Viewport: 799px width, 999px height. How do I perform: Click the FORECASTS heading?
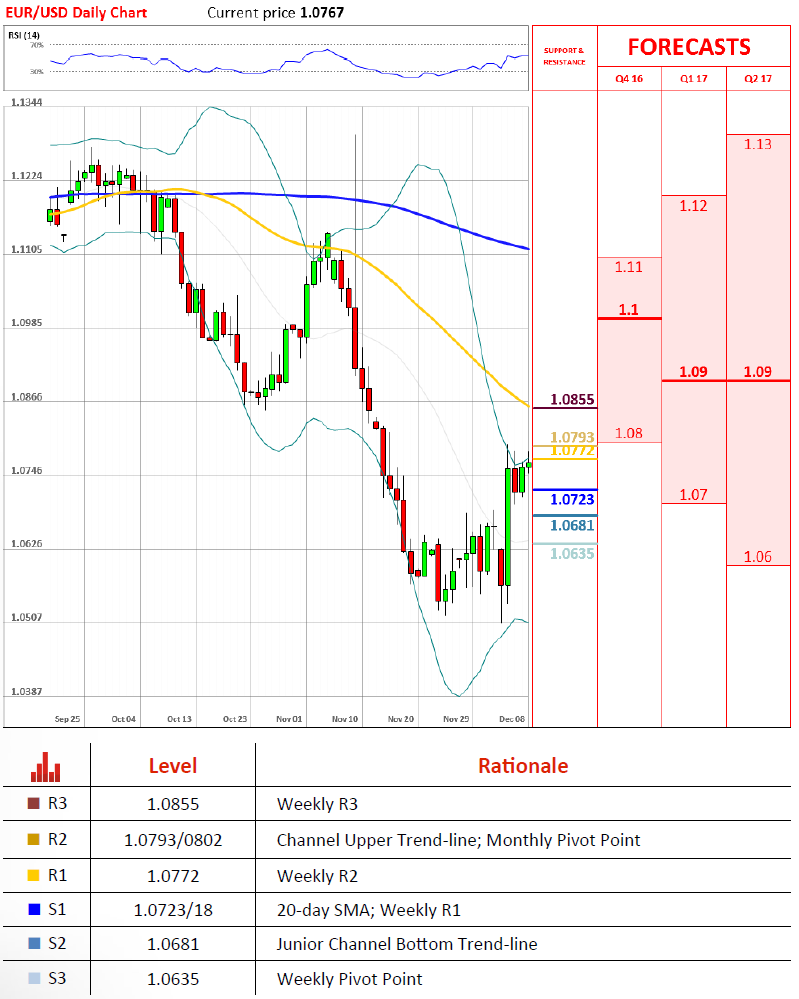tap(689, 47)
